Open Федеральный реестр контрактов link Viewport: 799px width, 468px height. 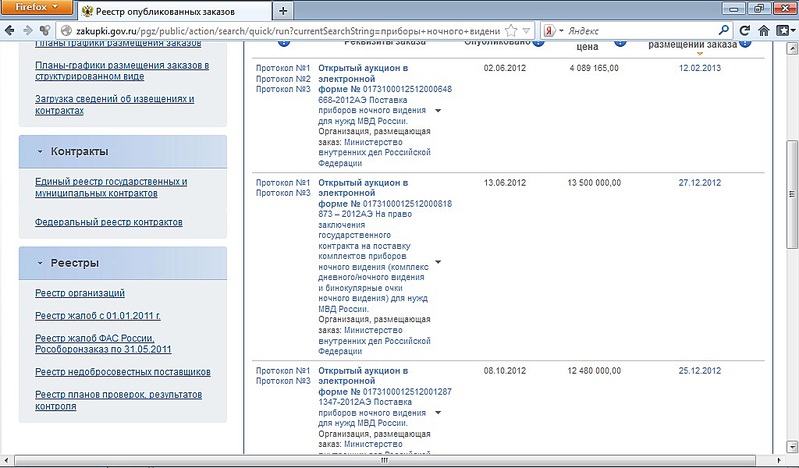[109, 222]
